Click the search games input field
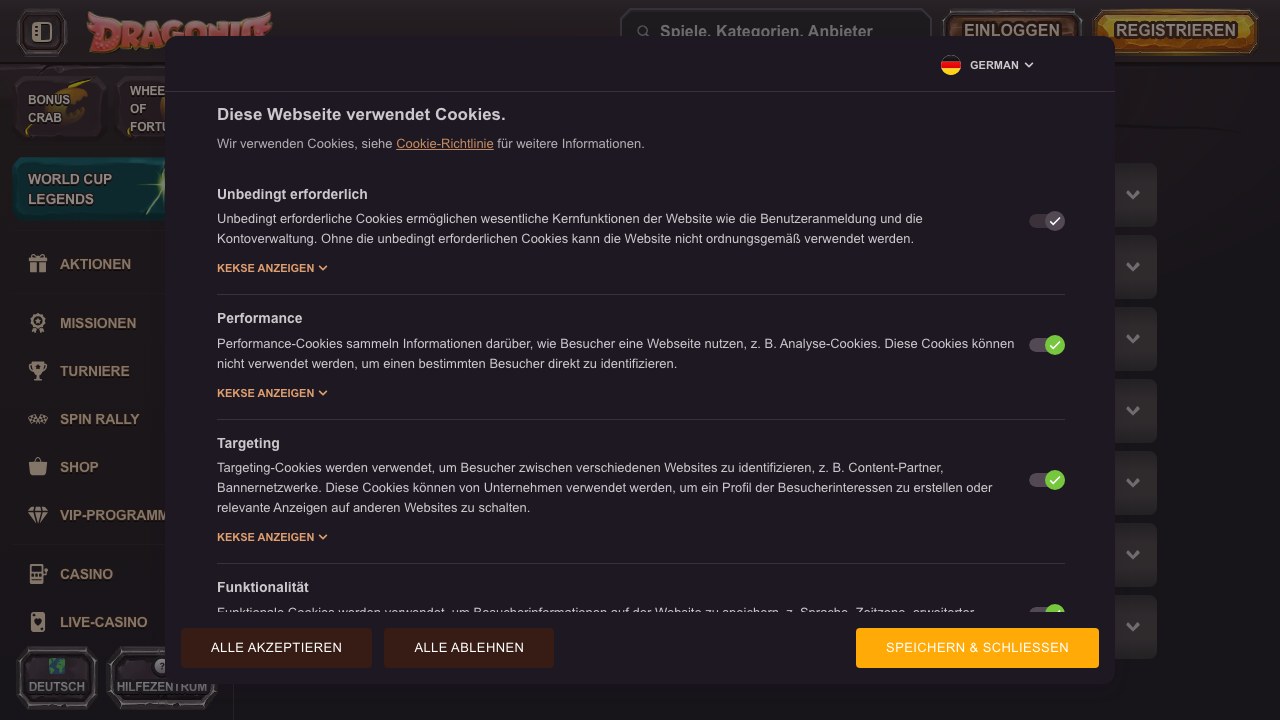This screenshot has width=1280, height=720. (776, 31)
